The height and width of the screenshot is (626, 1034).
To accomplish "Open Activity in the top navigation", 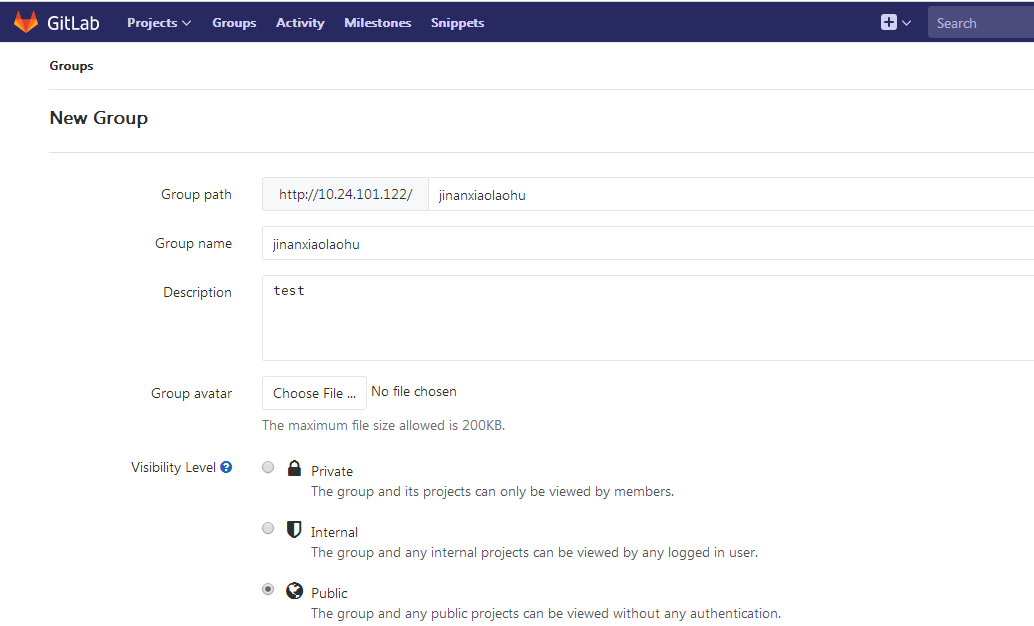I will point(300,22).
